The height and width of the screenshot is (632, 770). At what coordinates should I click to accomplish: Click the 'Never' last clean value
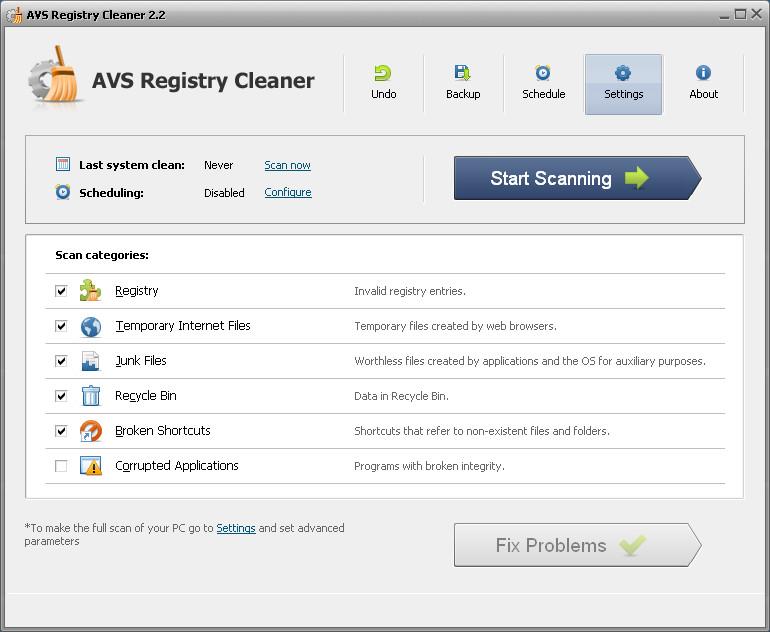(x=219, y=165)
